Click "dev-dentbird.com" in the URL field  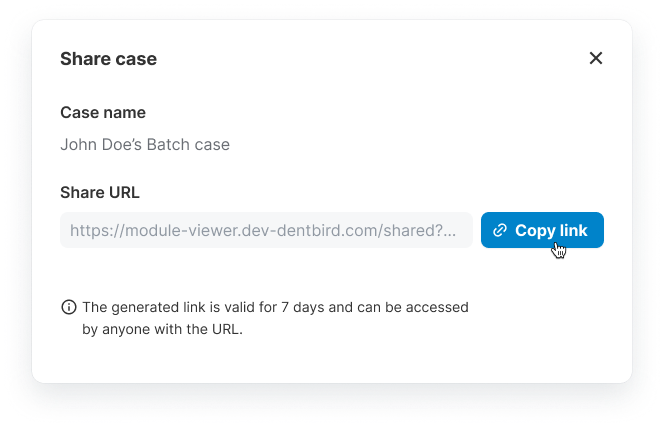pos(313,230)
